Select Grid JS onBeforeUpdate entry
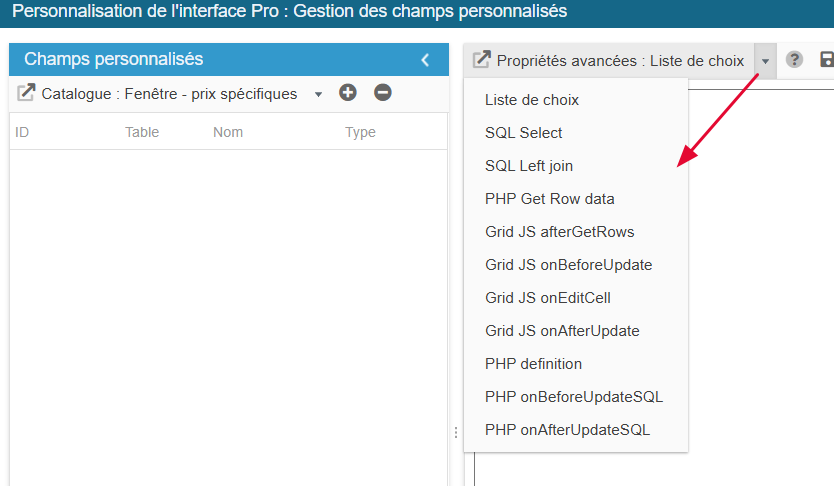Viewport: 834px width, 486px height. (568, 265)
